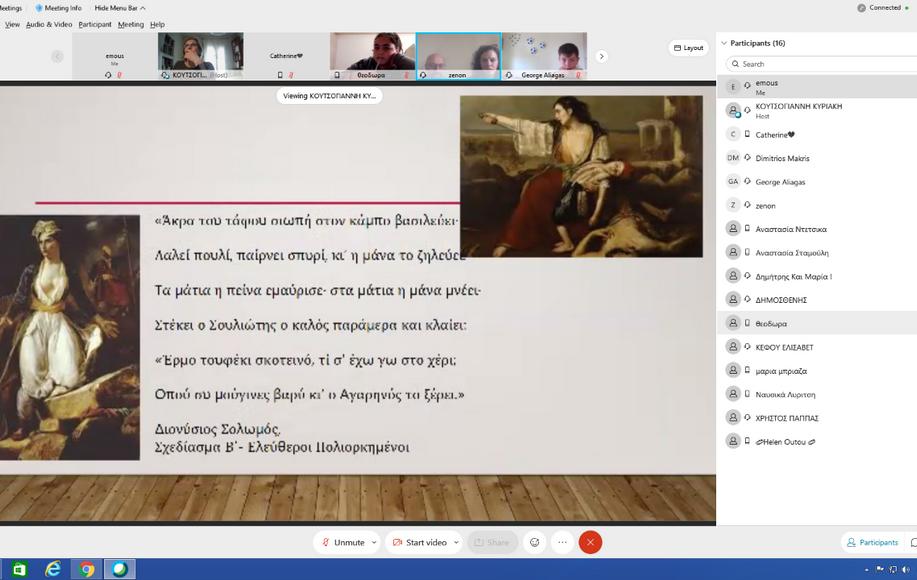This screenshot has height=580, width=917.
Task: Select the emous Me video tile
Action: click(115, 56)
